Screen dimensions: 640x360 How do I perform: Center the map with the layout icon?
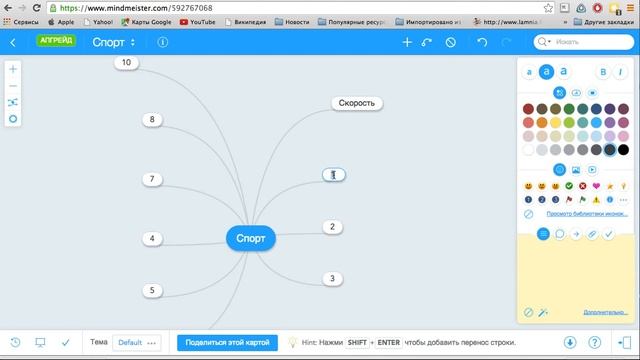[13, 102]
